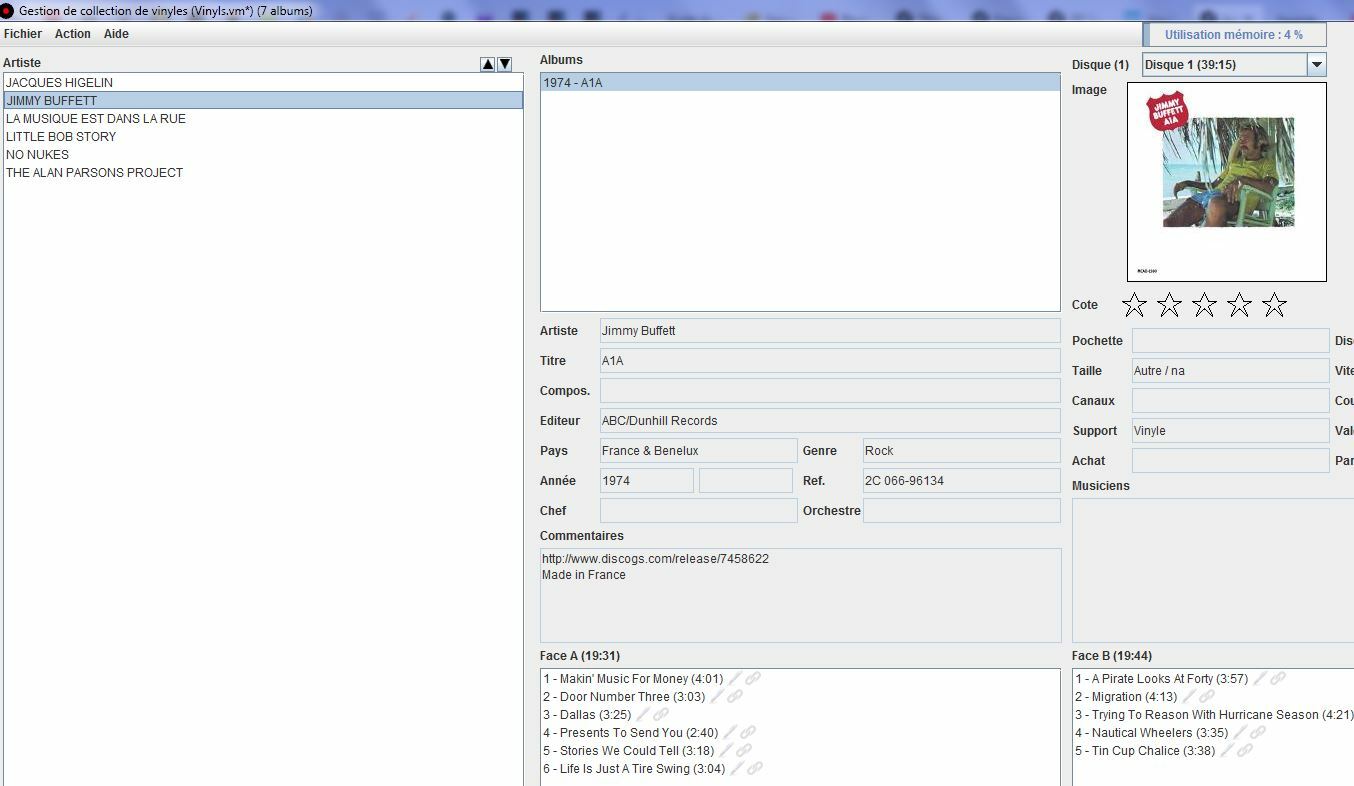Select the track title Migration (4:13)
The height and width of the screenshot is (786, 1354).
(1127, 696)
